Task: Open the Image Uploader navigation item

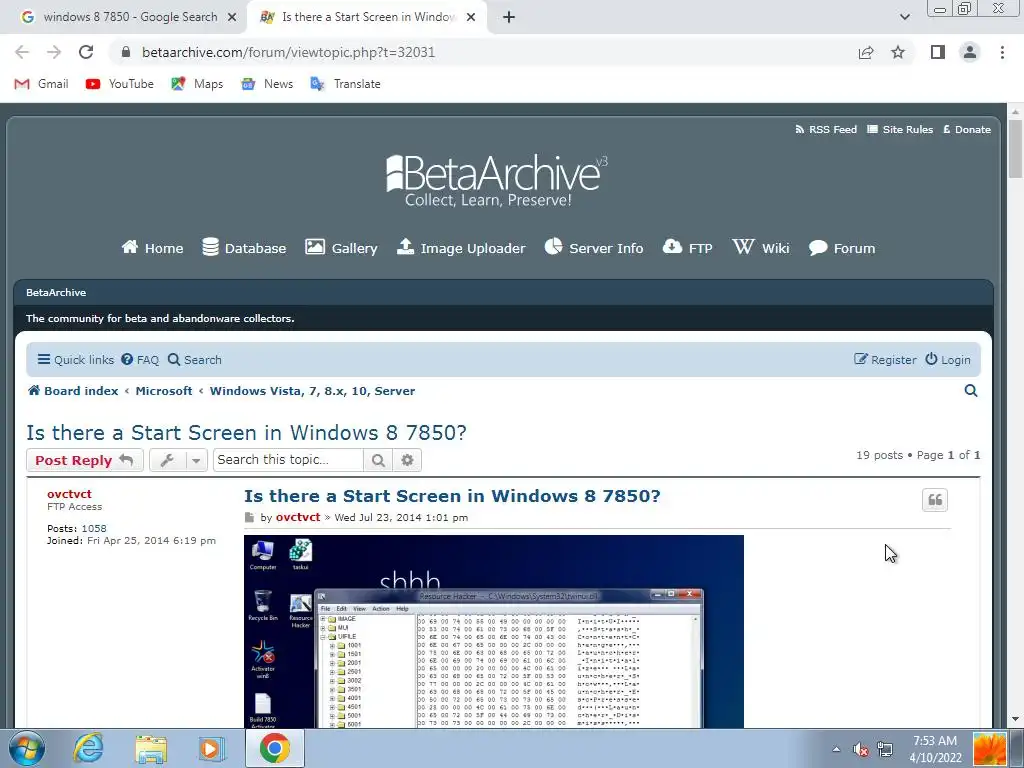Action: [x=461, y=248]
